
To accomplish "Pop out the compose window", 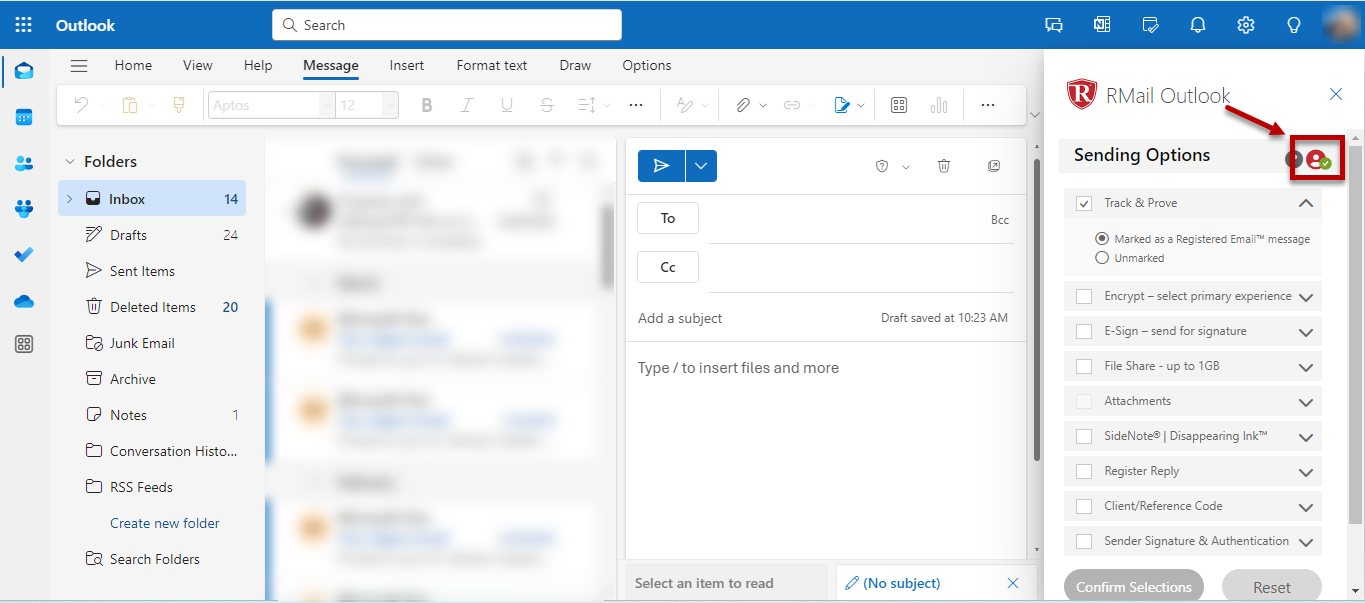I will (994, 166).
